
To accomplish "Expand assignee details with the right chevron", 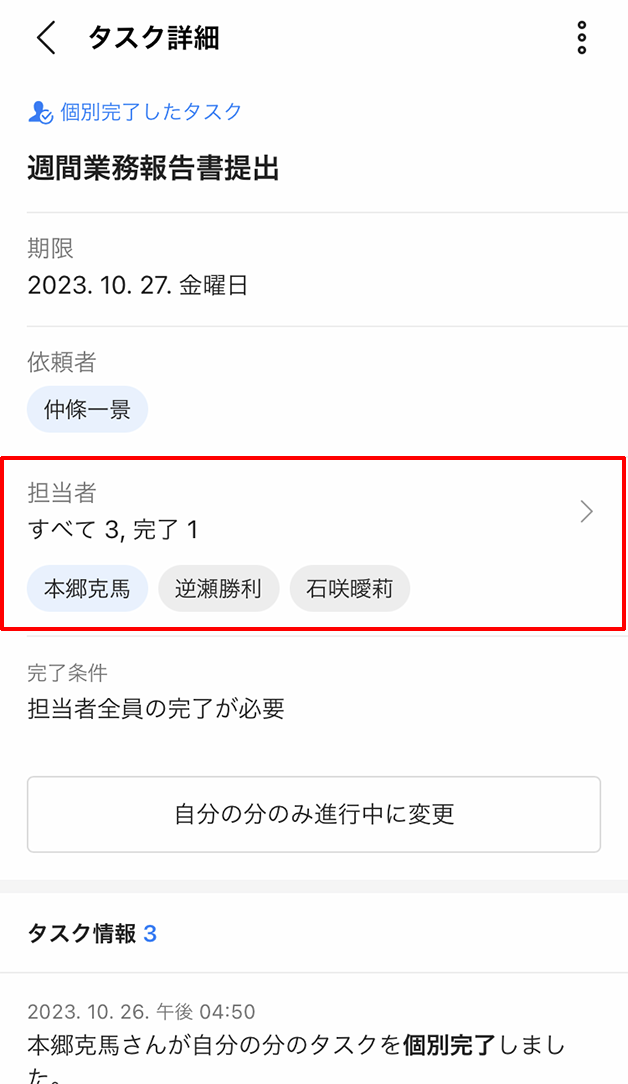I will (x=587, y=512).
